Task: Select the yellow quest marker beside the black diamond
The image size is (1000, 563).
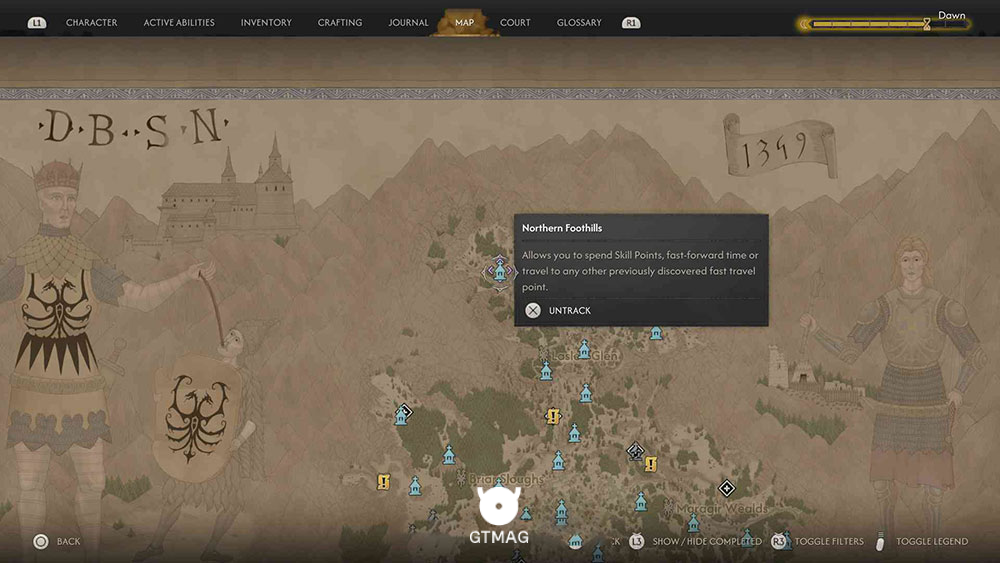Action: [x=651, y=464]
